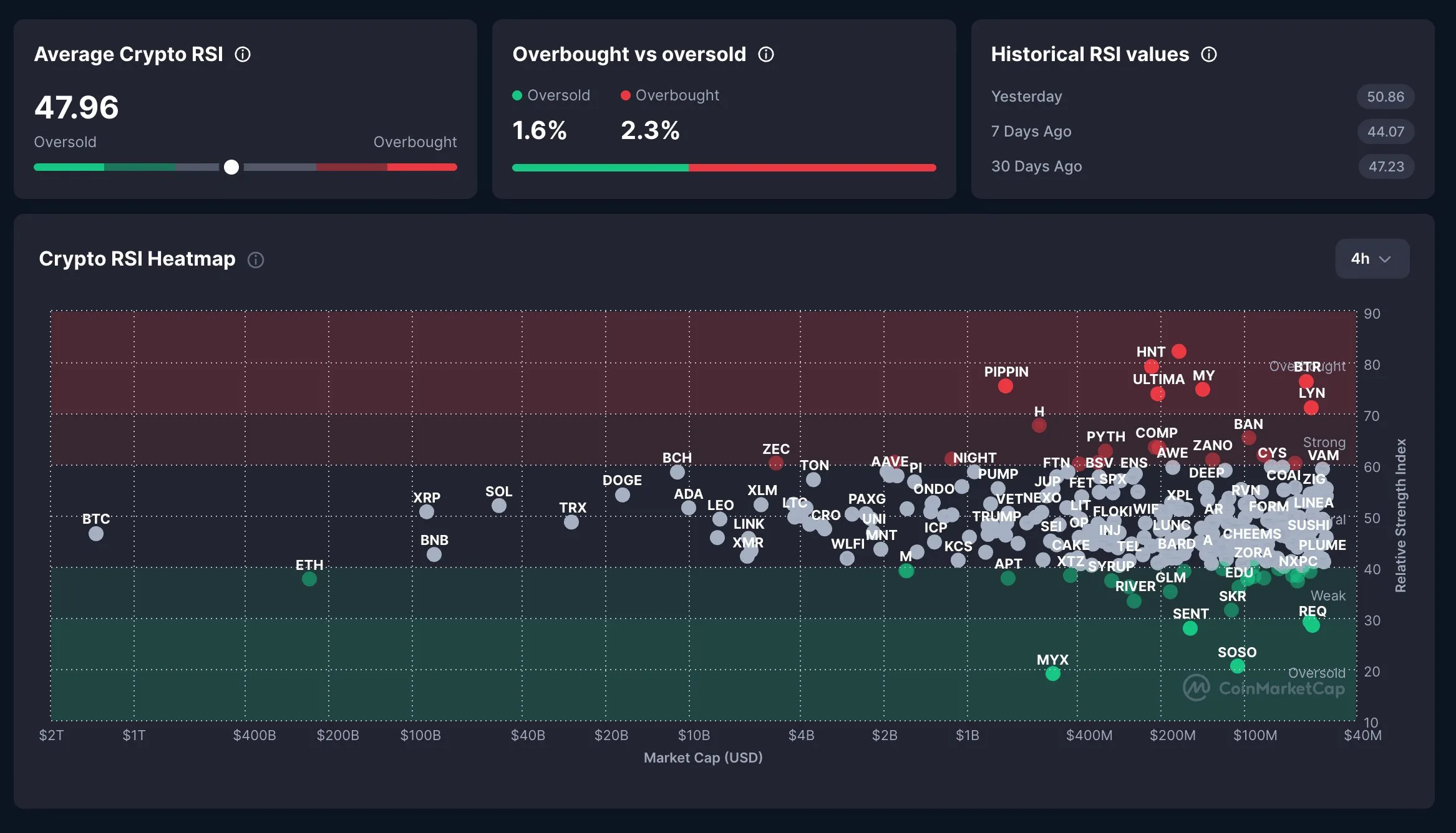
Task: Click the 7 Days Ago value 44.07
Action: 1386,132
